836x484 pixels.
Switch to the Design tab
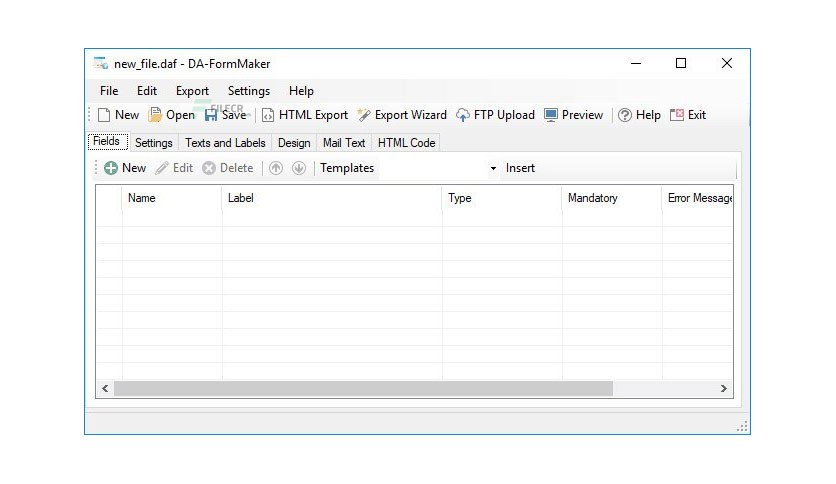click(294, 143)
